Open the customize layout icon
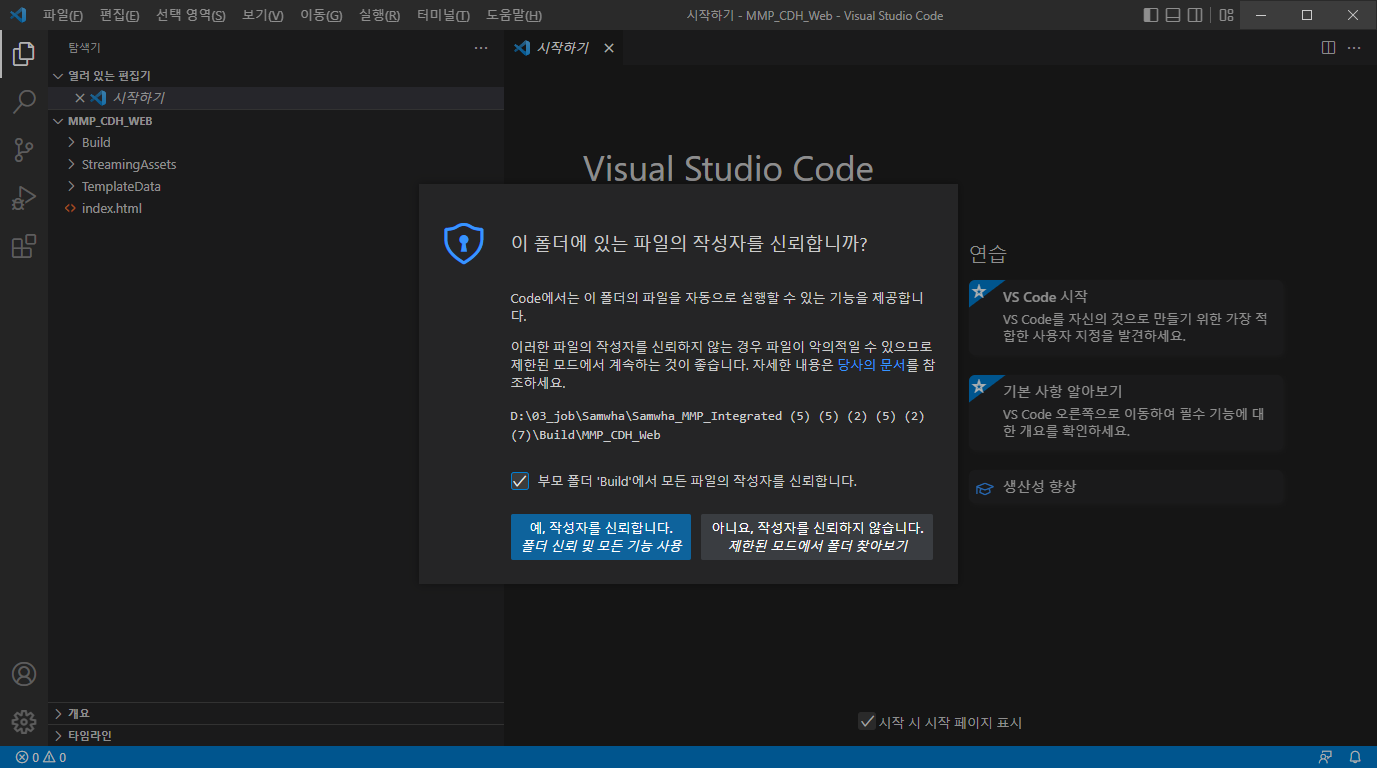Viewport: 1377px width, 768px height. click(1226, 15)
